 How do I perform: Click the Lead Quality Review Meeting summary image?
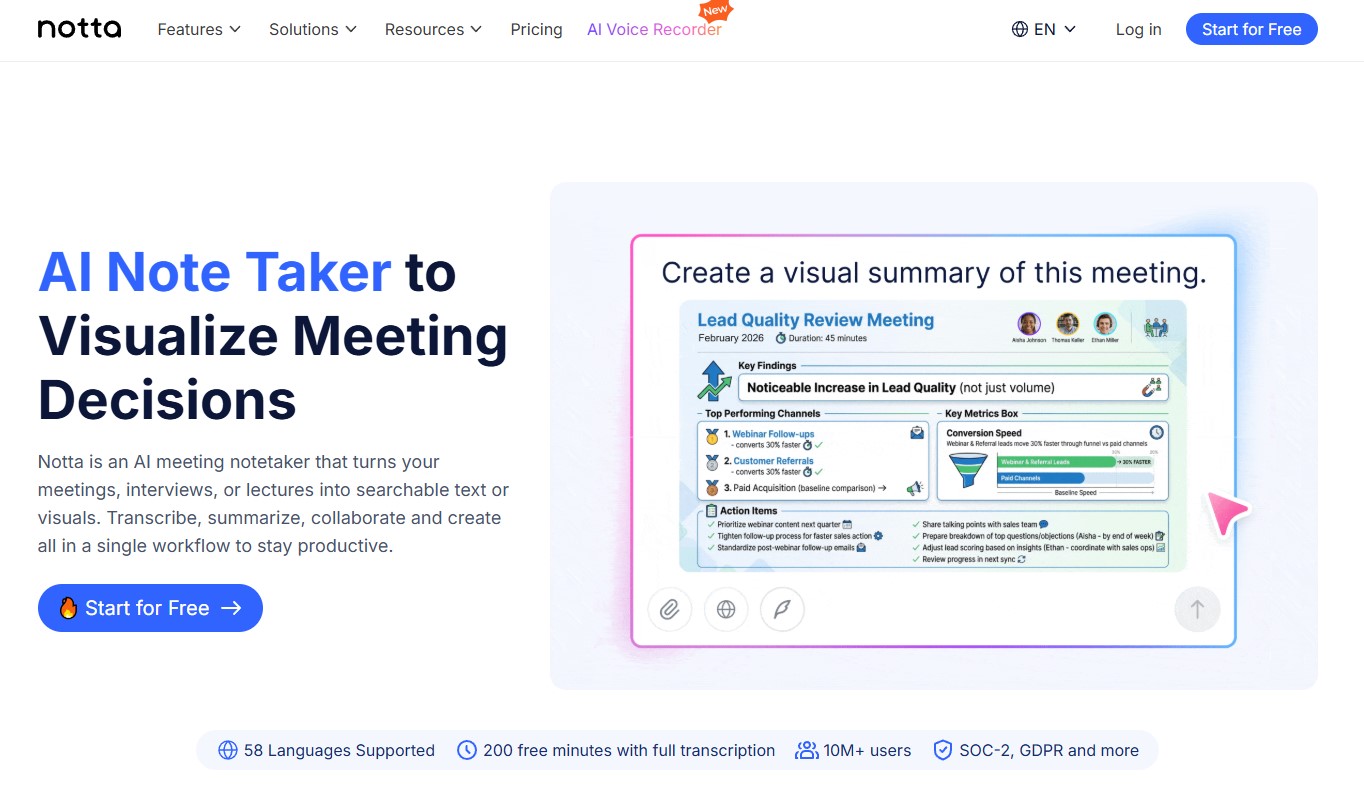pos(932,436)
